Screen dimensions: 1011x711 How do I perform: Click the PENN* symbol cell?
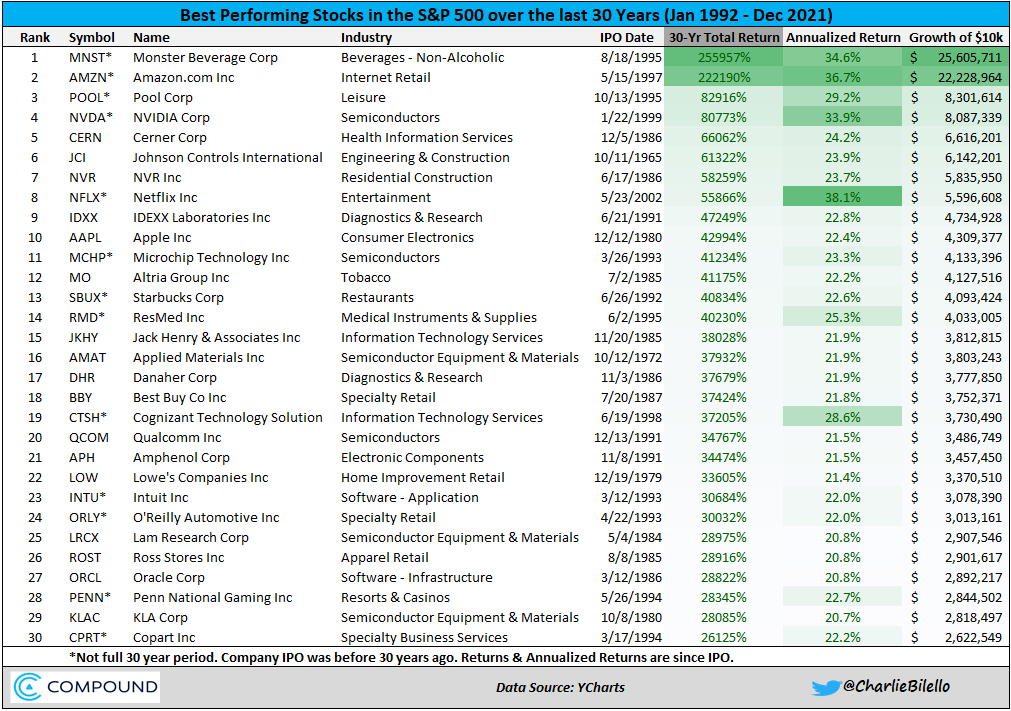tap(90, 597)
